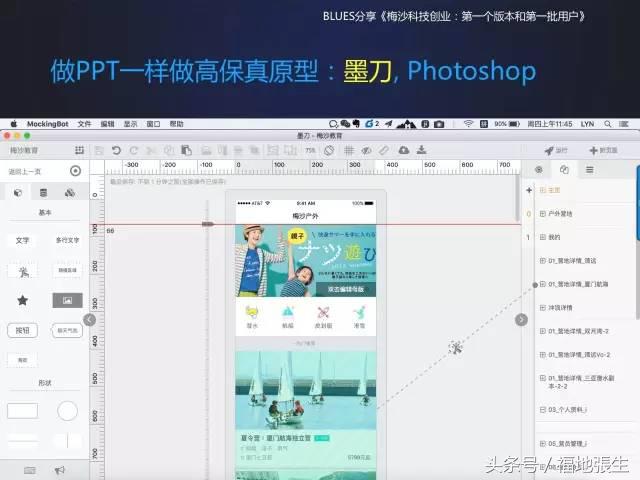The image size is (640, 480).
Task: Select the page ending in 双月湾-2
Action: click(577, 331)
